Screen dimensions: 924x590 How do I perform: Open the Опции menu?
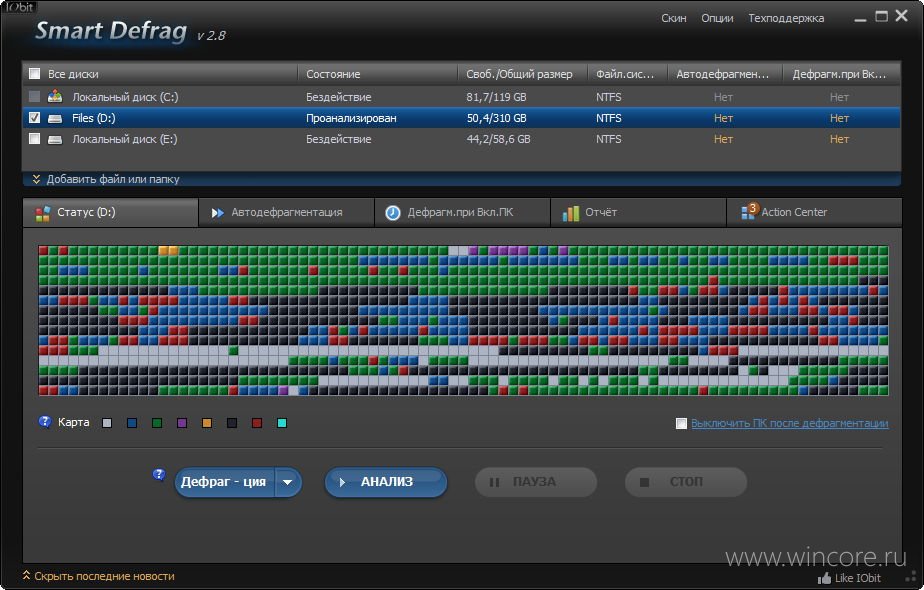[717, 18]
